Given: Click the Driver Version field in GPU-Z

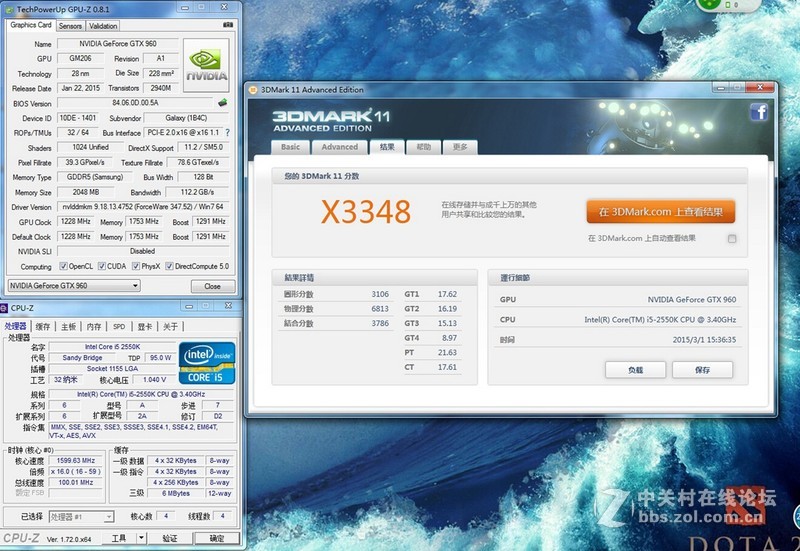Looking at the screenshot, I should [143, 207].
